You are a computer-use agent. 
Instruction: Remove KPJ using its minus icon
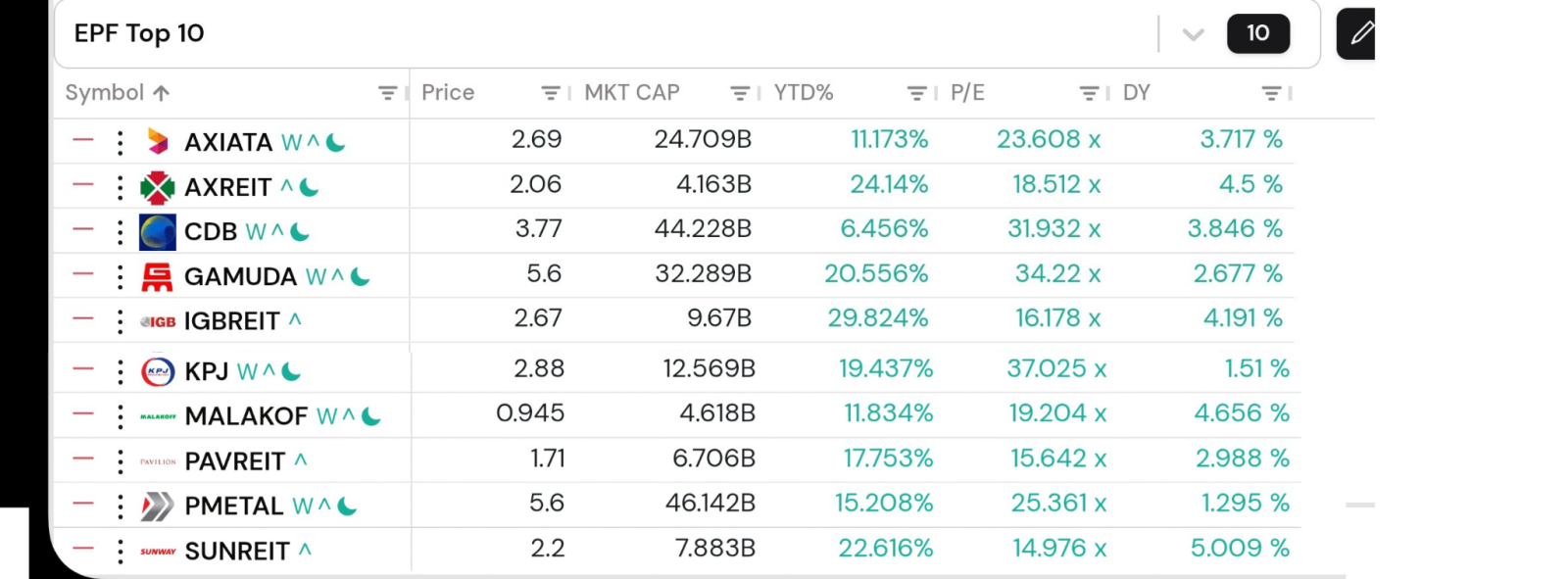tap(83, 369)
